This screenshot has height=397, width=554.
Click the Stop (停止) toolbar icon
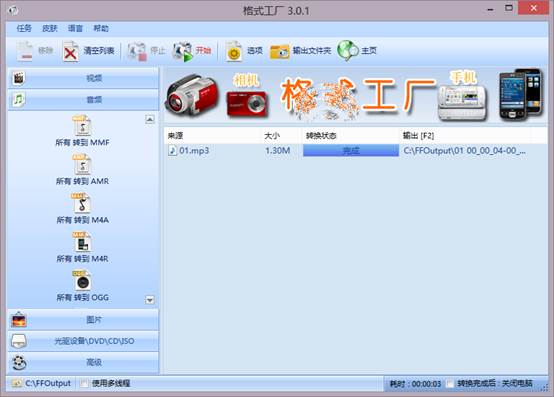[137, 52]
